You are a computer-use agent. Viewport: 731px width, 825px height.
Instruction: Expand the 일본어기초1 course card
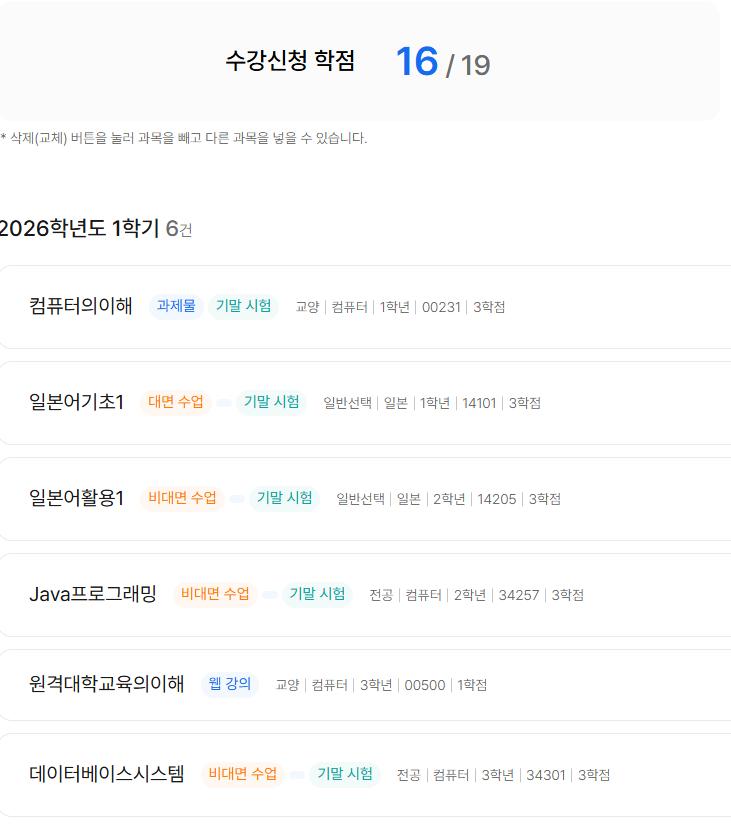[x=76, y=404]
